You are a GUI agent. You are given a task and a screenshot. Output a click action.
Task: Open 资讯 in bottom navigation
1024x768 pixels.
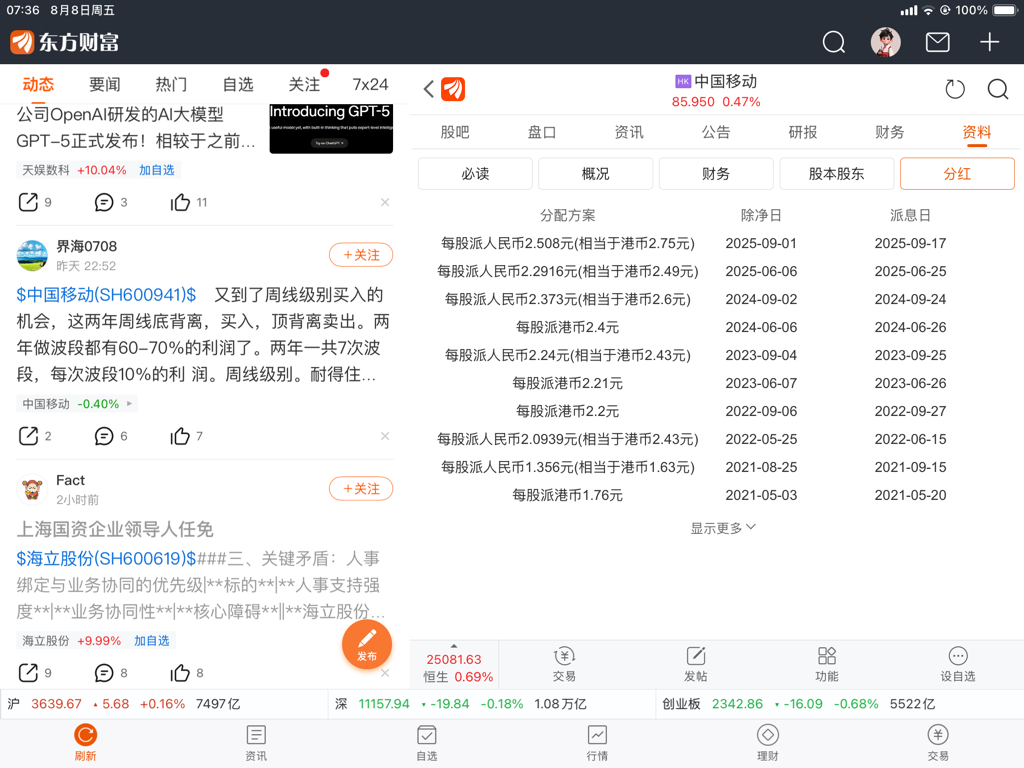[256, 743]
